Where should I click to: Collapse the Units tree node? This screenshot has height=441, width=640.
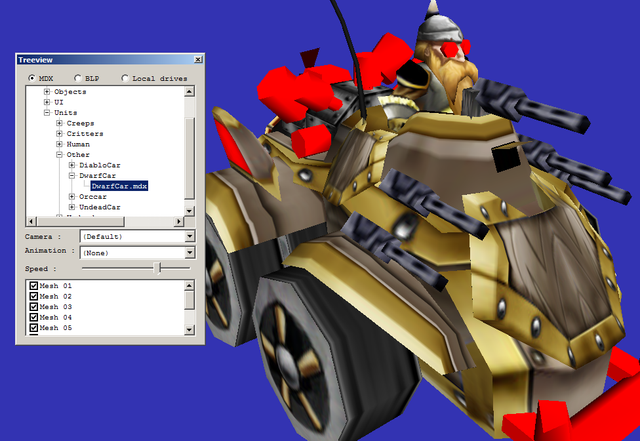pos(47,113)
